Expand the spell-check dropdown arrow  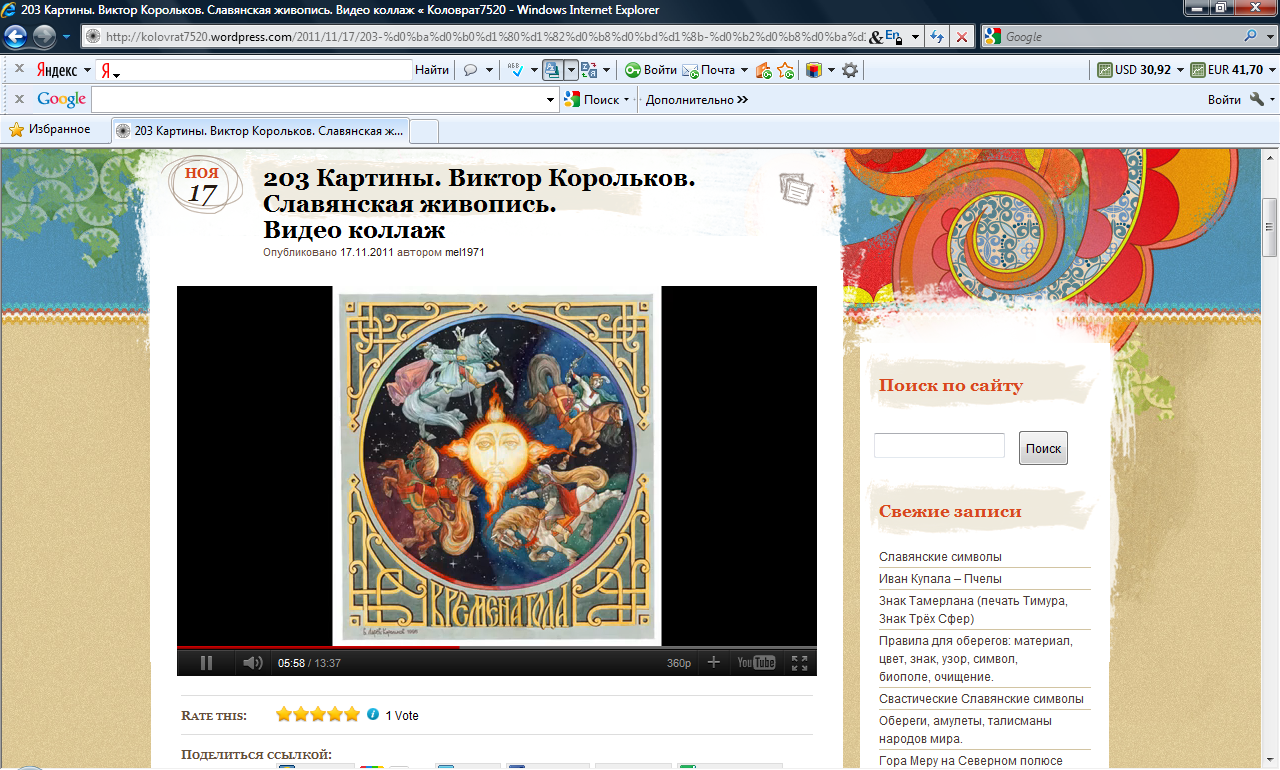pos(535,70)
